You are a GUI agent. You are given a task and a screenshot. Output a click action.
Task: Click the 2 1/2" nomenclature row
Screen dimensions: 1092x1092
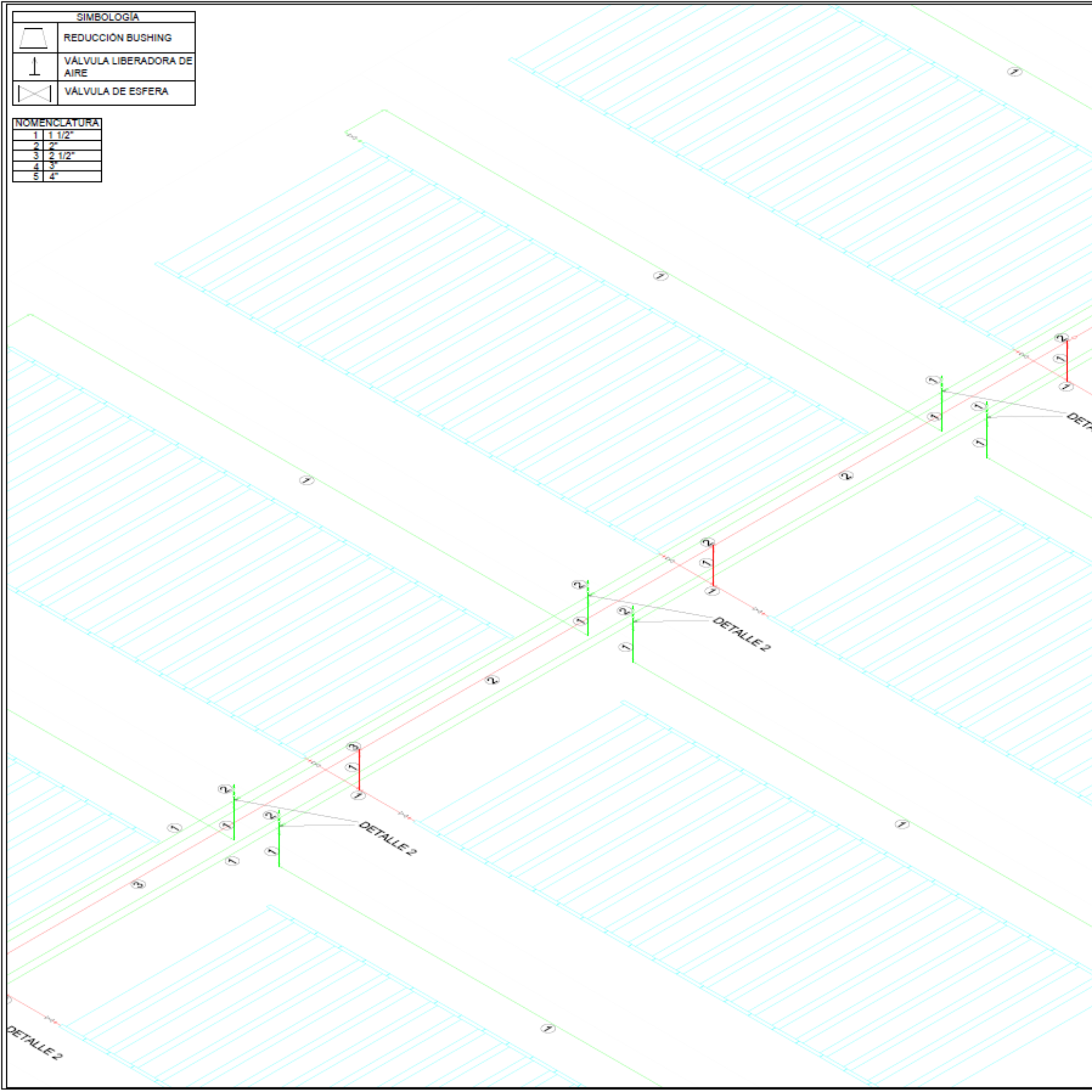click(x=61, y=156)
